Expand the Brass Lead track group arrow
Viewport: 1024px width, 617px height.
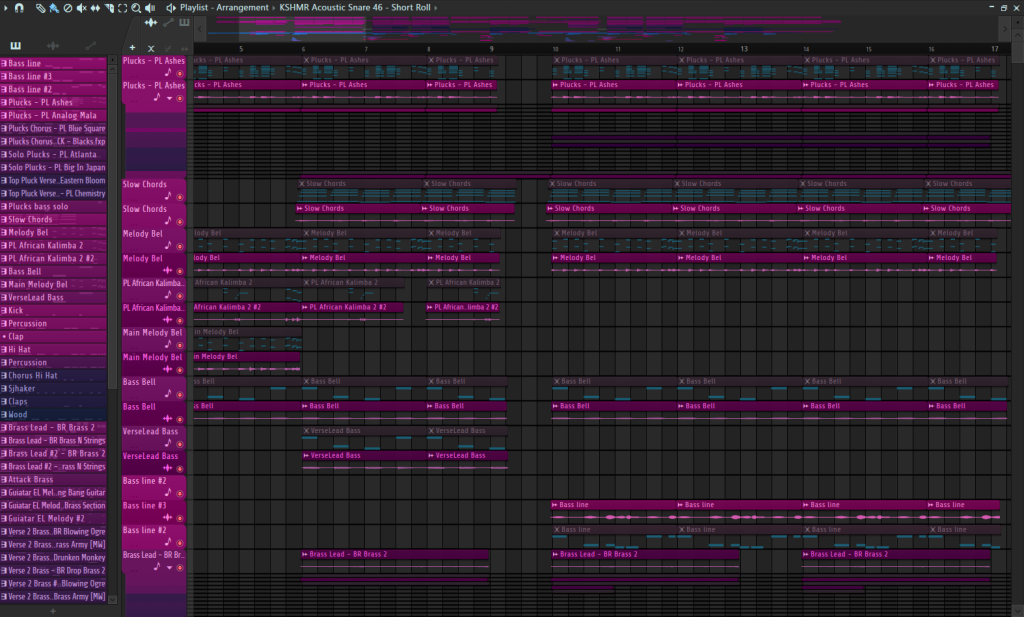(169, 568)
